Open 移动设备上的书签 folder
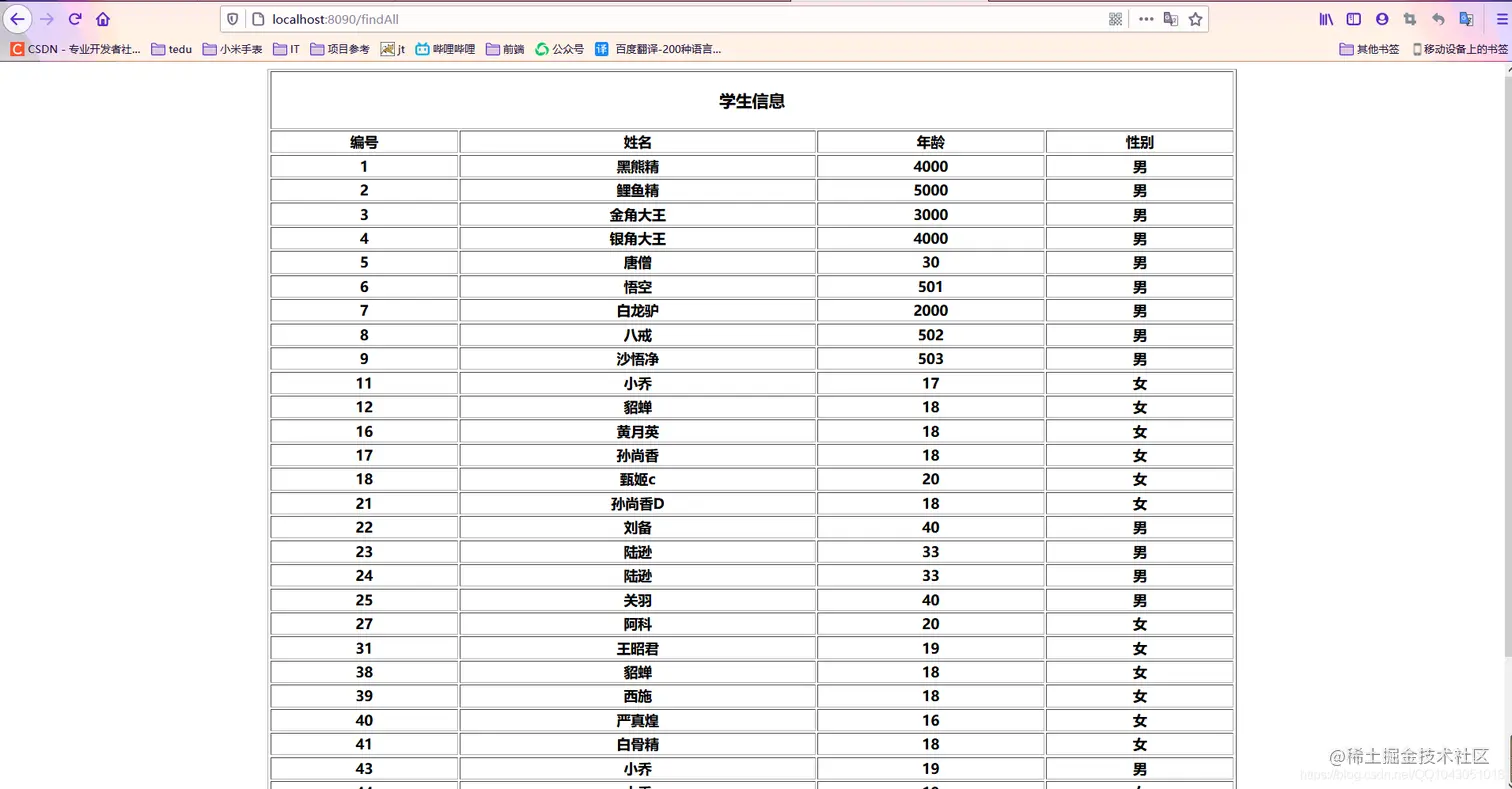The height and width of the screenshot is (789, 1512). [1459, 49]
